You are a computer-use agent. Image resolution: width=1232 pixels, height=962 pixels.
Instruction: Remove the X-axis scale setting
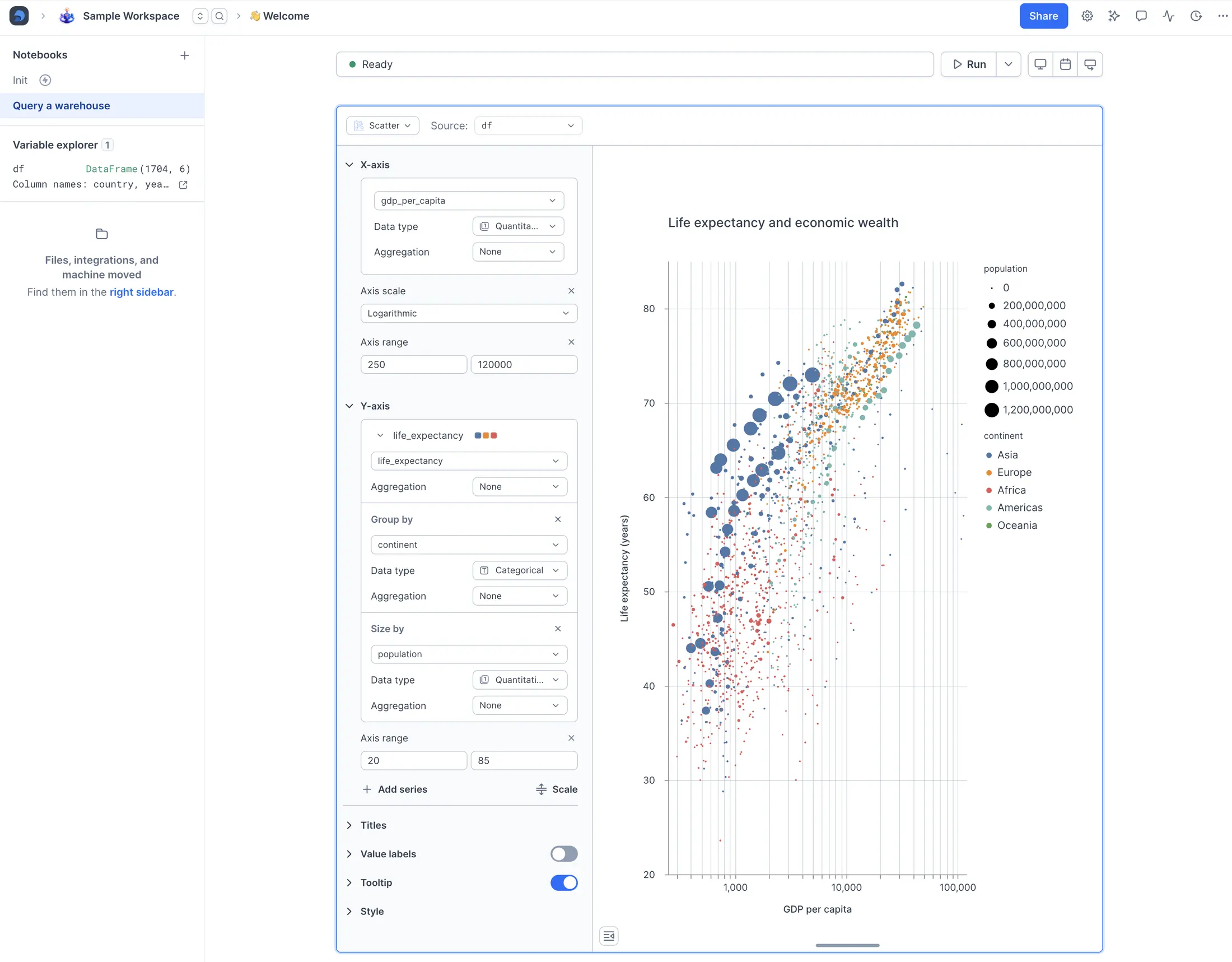[x=571, y=291]
